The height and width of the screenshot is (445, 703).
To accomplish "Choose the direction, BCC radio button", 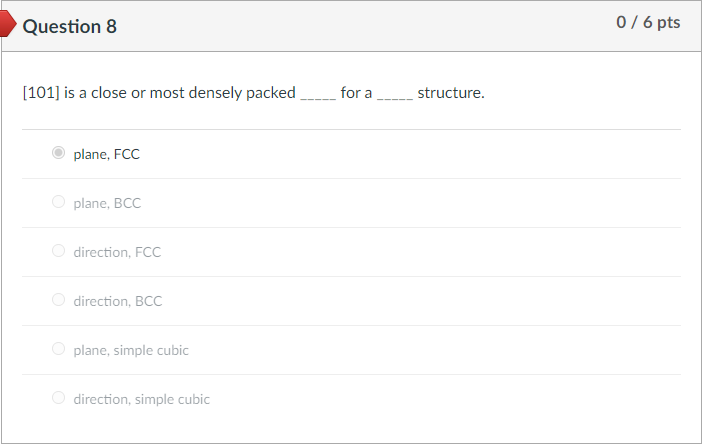I will tap(59, 301).
